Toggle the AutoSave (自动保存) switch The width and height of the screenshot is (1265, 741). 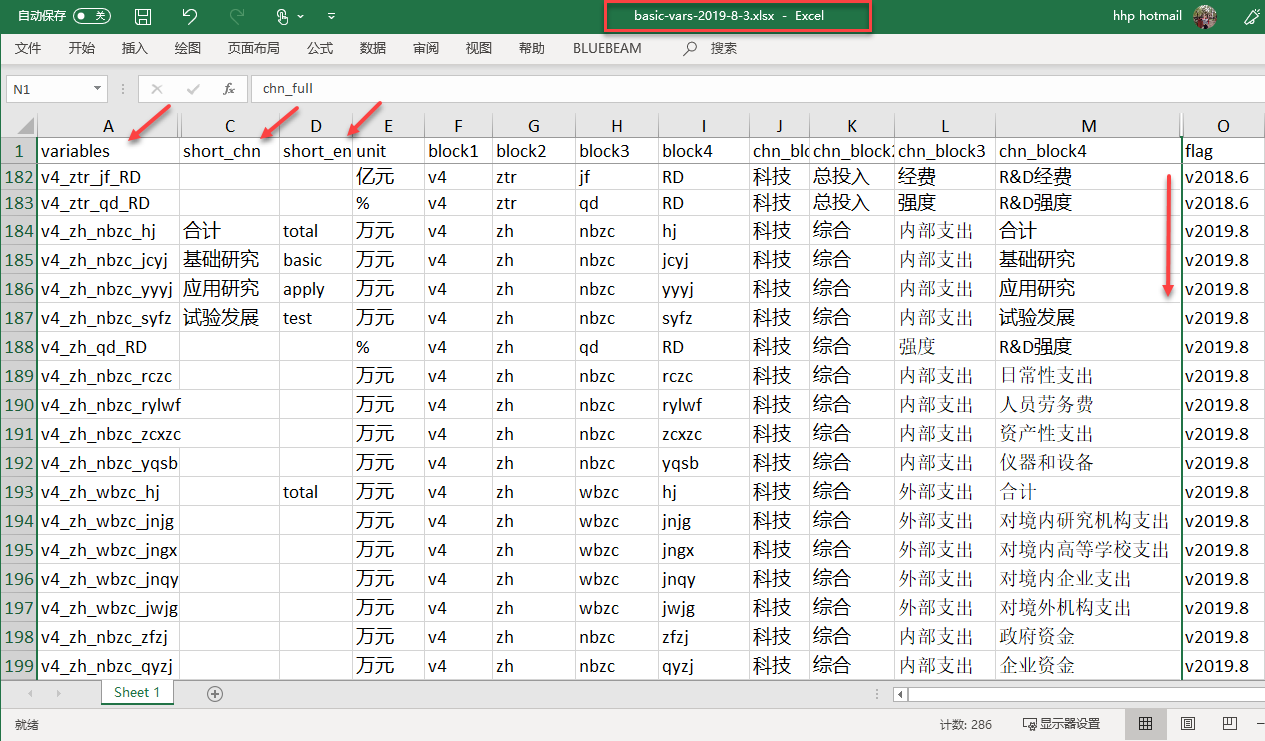pos(92,16)
